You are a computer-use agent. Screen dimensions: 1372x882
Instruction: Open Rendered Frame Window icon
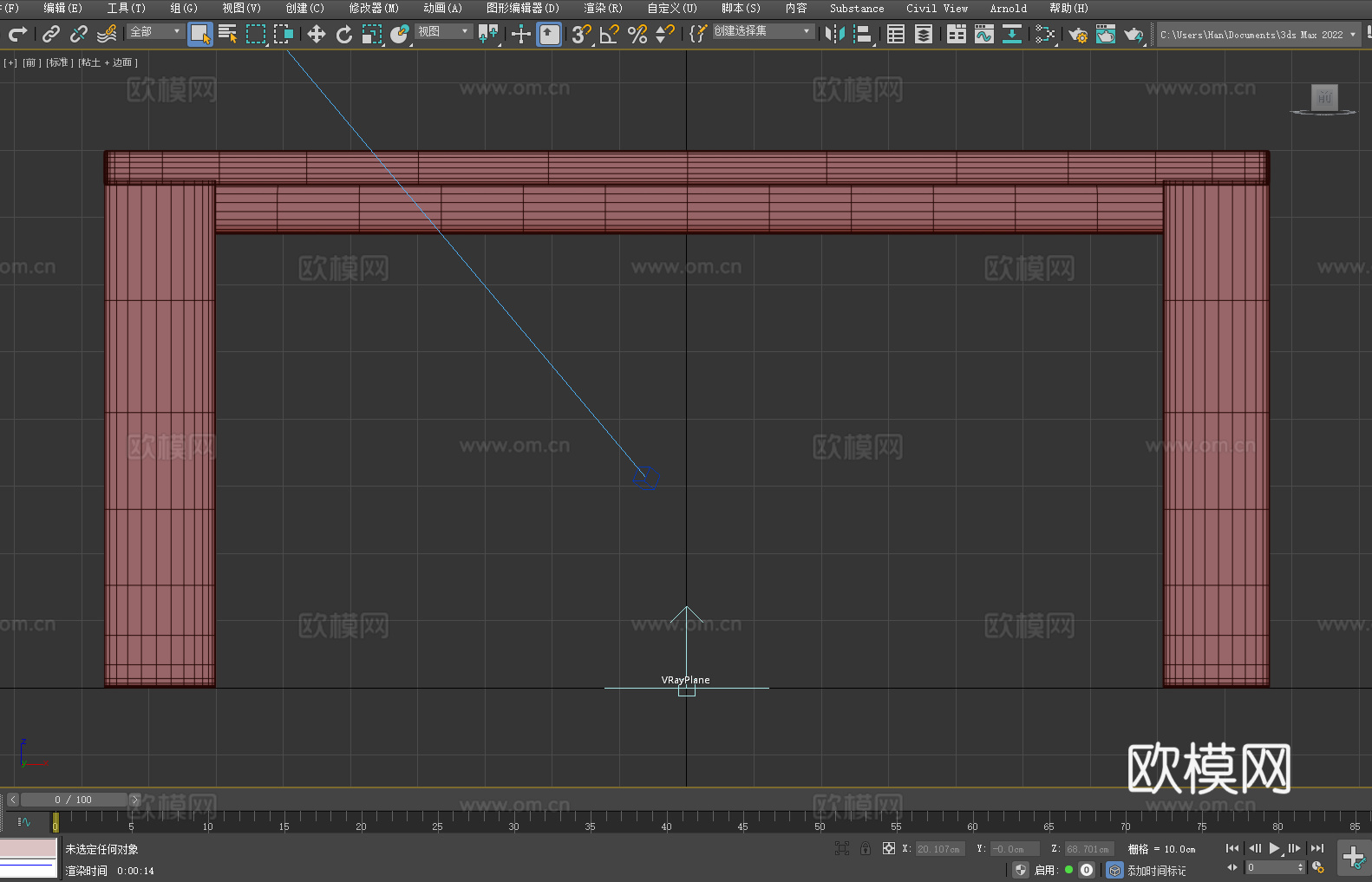pyautogui.click(x=1106, y=34)
